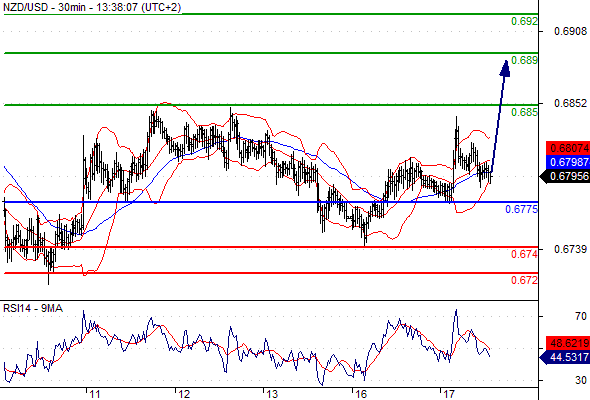Select the red 0.68074 price tag

tap(568, 148)
